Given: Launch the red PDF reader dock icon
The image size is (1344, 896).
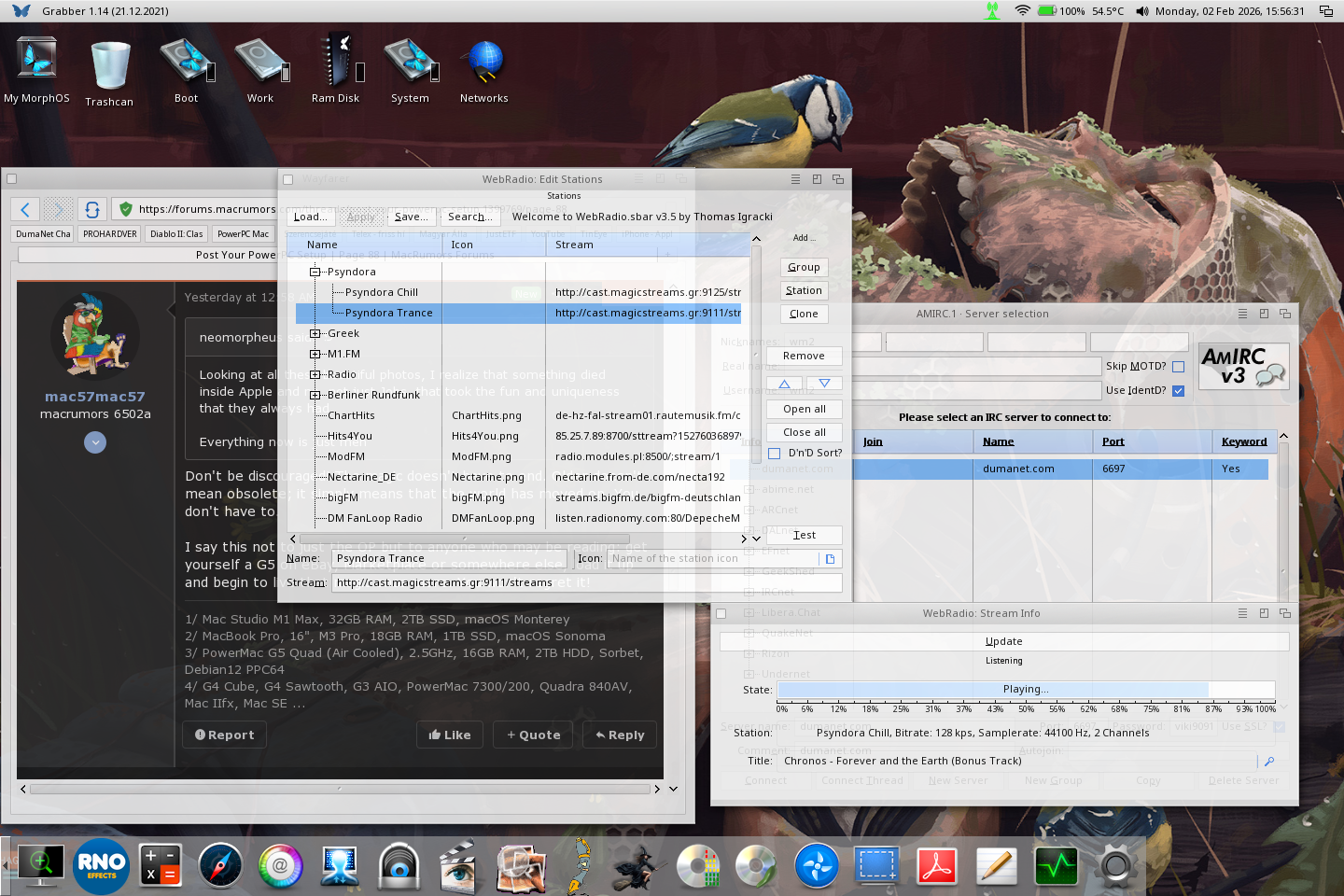Looking at the screenshot, I should coord(936,865).
